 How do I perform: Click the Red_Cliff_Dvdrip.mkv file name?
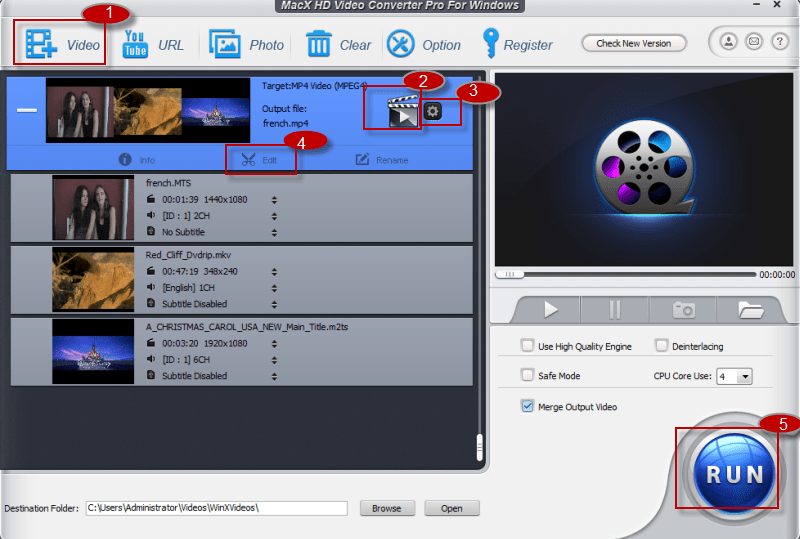[188, 255]
